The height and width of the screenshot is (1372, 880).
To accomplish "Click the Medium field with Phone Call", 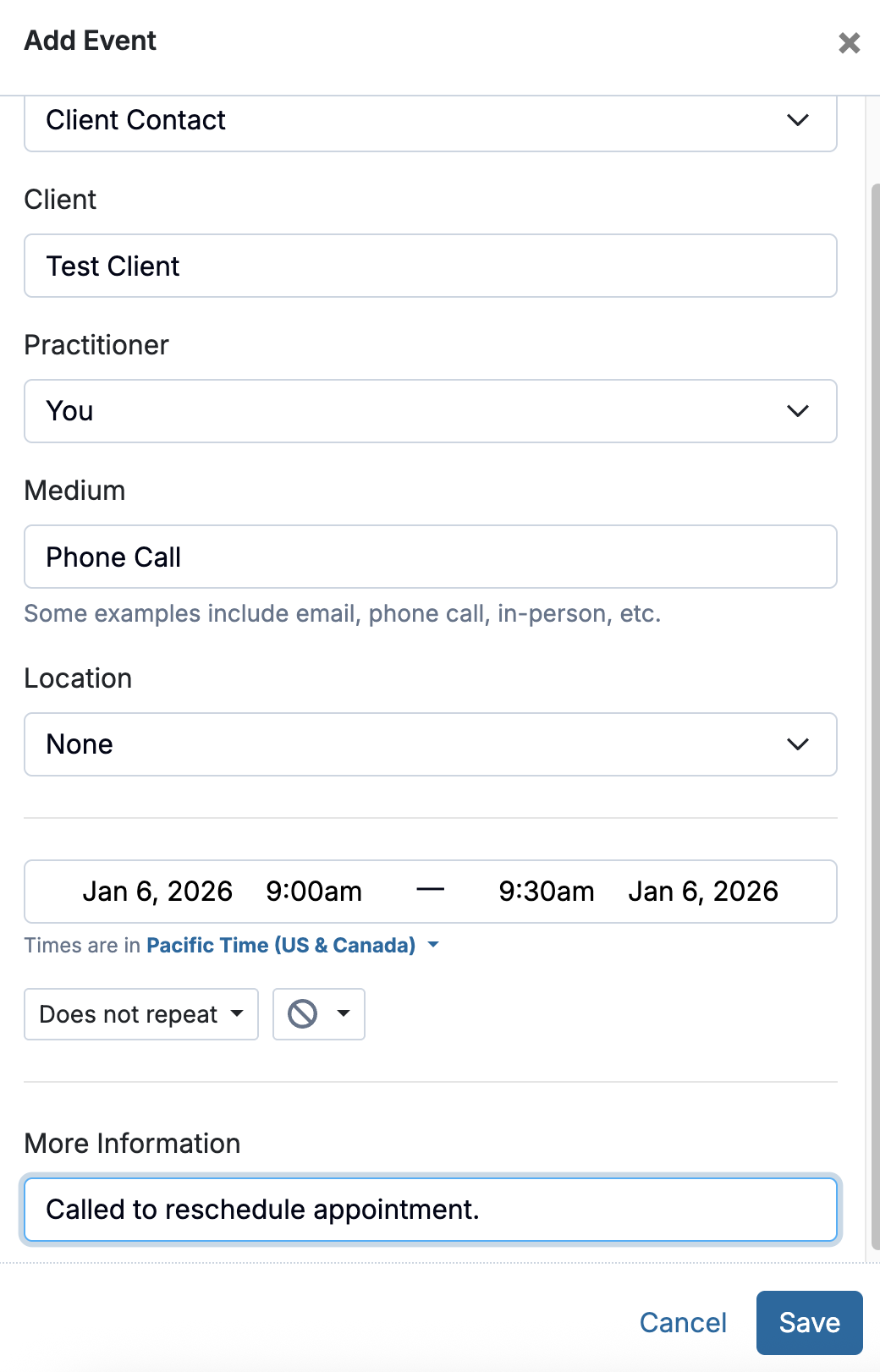I will 430,557.
